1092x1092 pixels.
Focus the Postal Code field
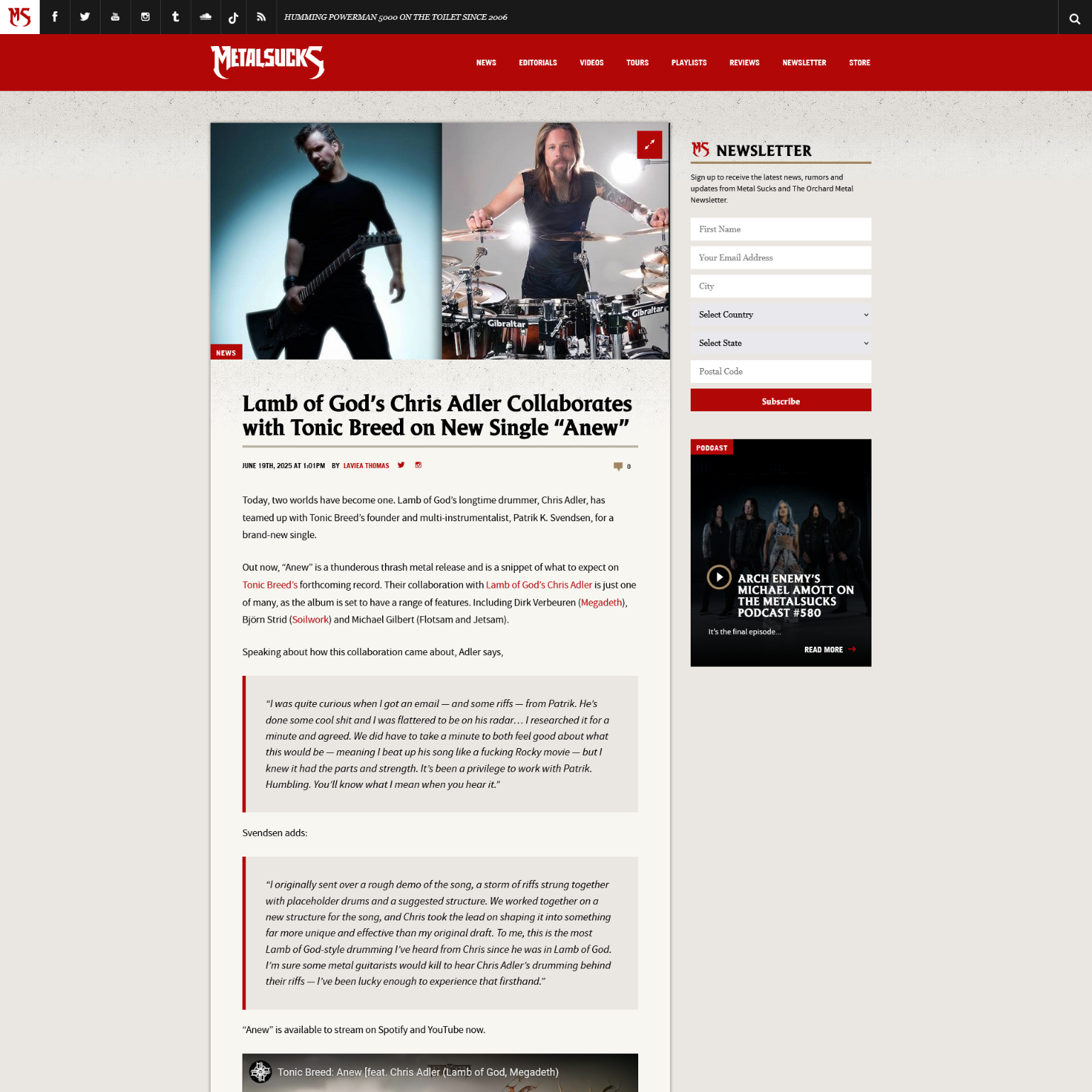[x=781, y=372]
